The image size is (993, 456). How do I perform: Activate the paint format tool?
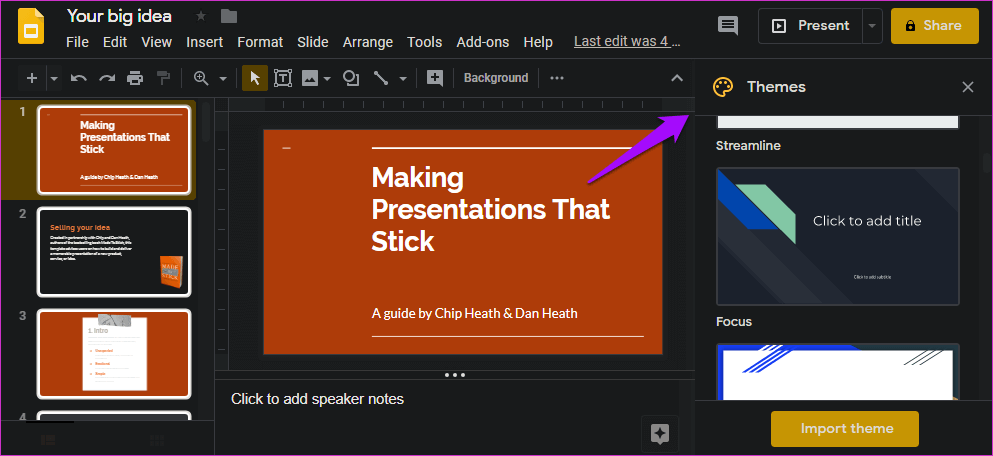[x=163, y=78]
